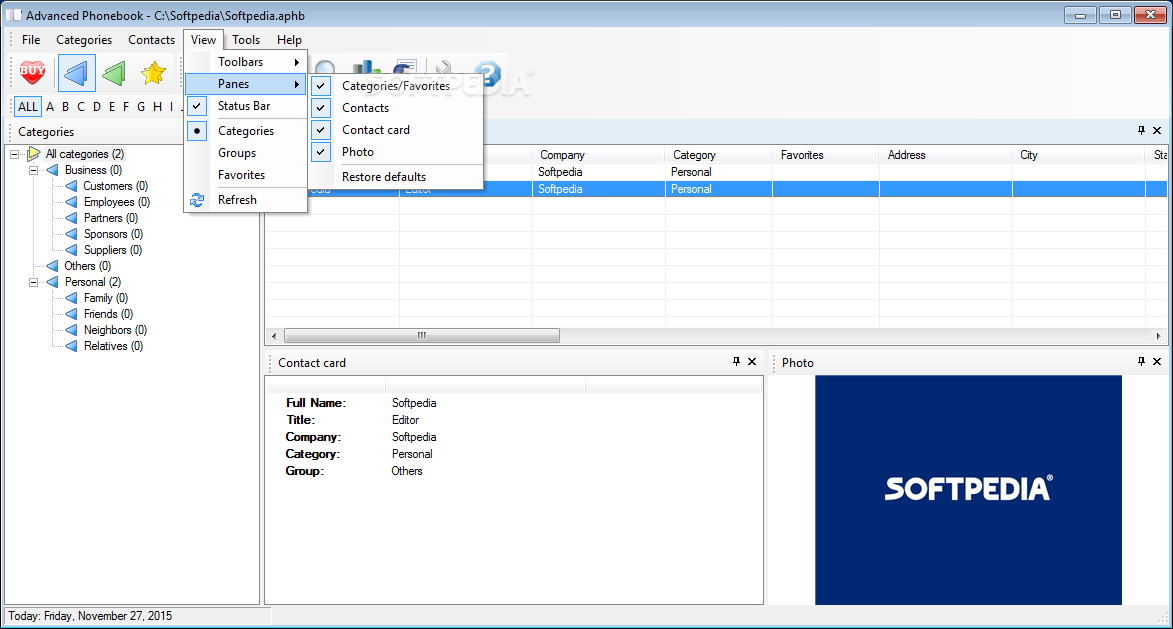1173x629 pixels.
Task: Collapse the Business tree node
Action: tap(33, 171)
